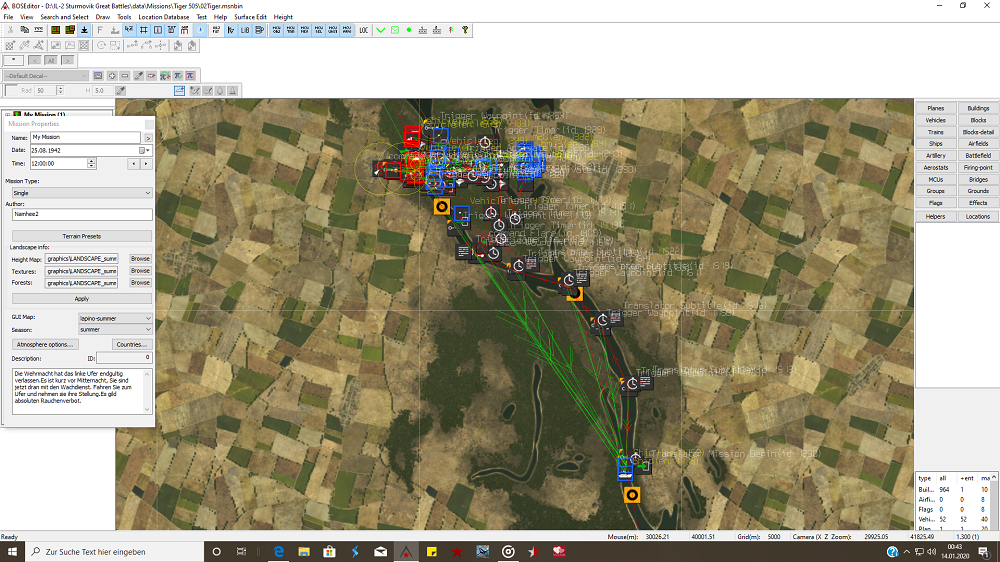Click the Description text box scrollbar
Viewport: 1000px width, 562px height.
pos(147,391)
